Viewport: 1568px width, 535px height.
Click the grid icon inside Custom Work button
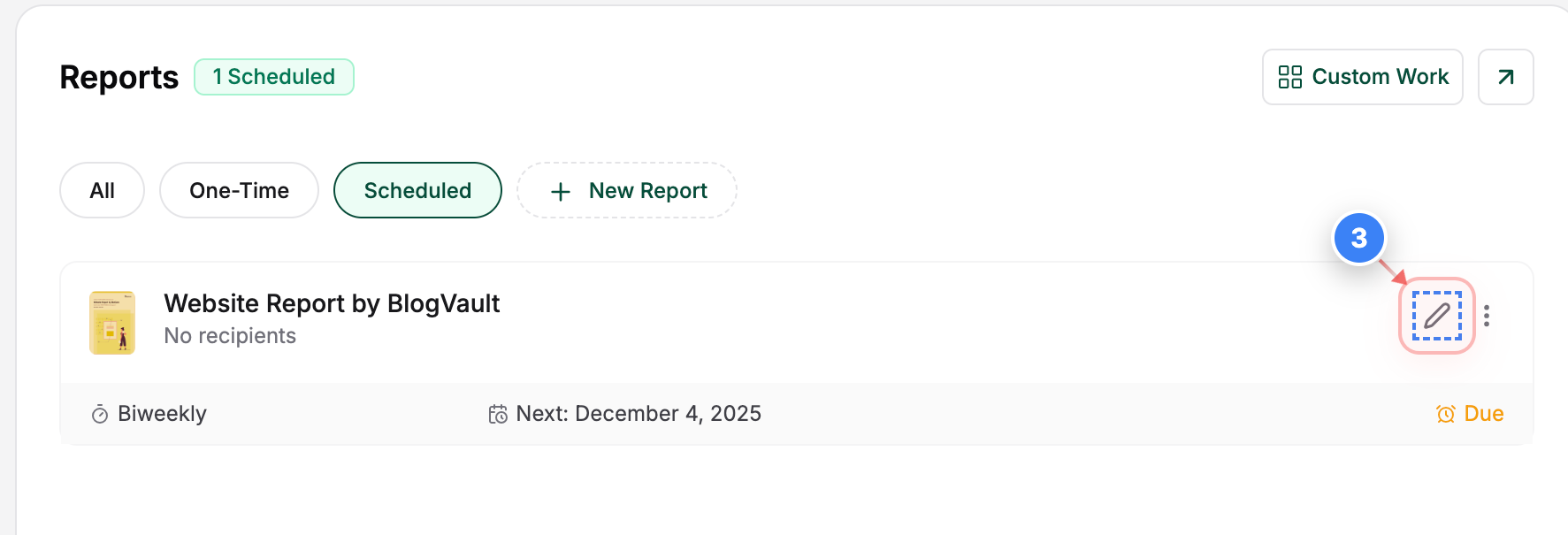[x=1289, y=77]
